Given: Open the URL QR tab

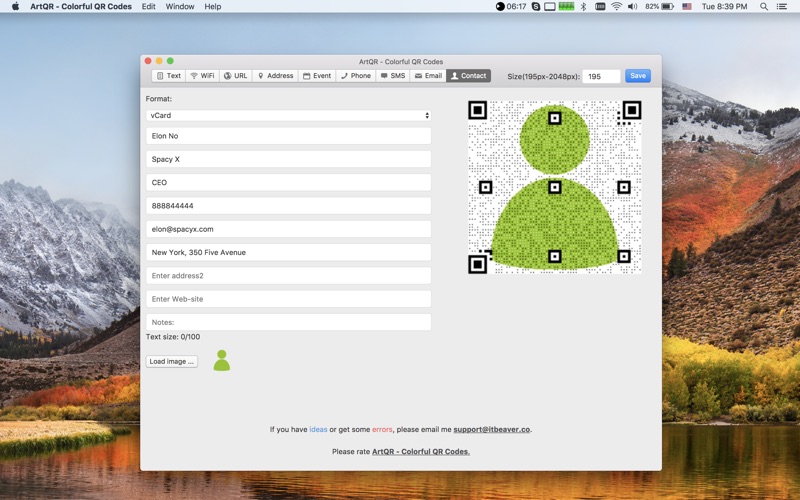Looking at the screenshot, I should 235,76.
